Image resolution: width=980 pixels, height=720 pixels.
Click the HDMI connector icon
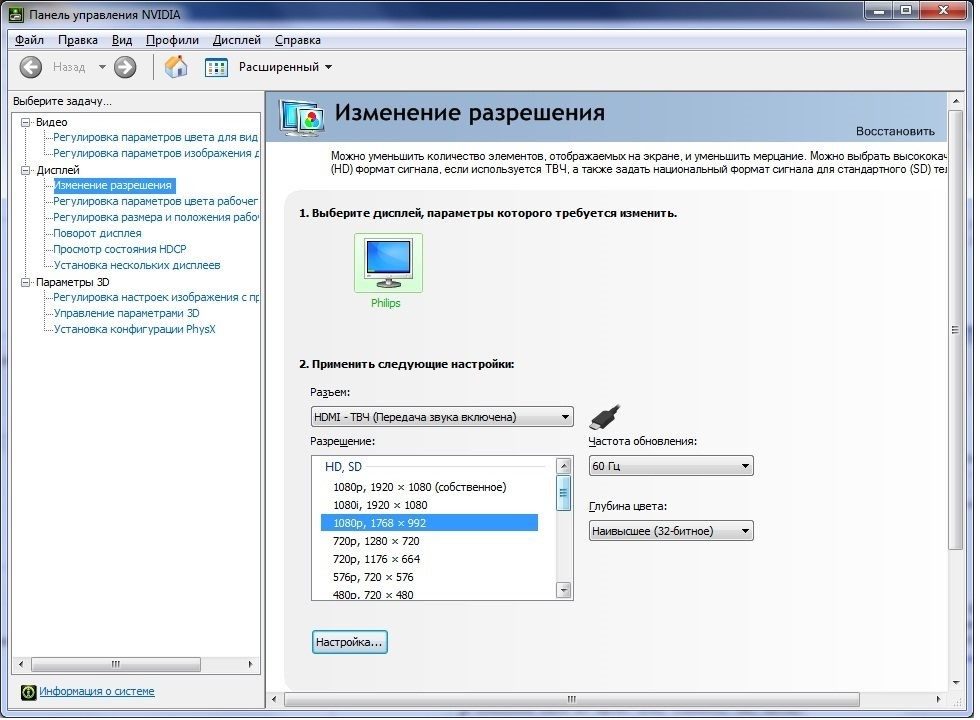point(605,416)
